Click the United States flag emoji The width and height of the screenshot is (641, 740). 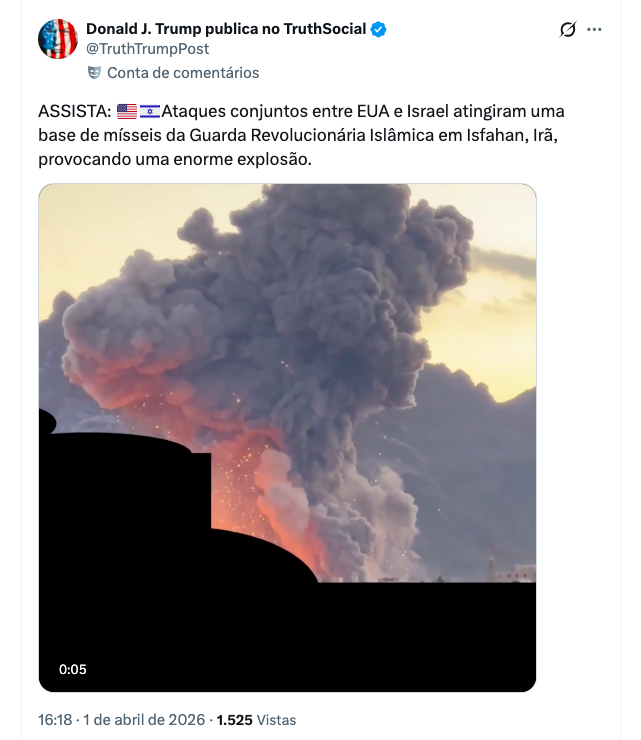(x=127, y=111)
